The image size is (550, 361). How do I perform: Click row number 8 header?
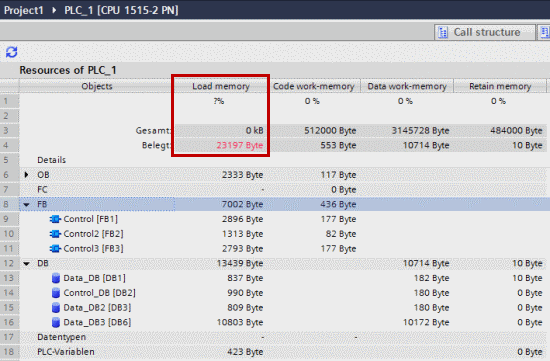click(9, 204)
